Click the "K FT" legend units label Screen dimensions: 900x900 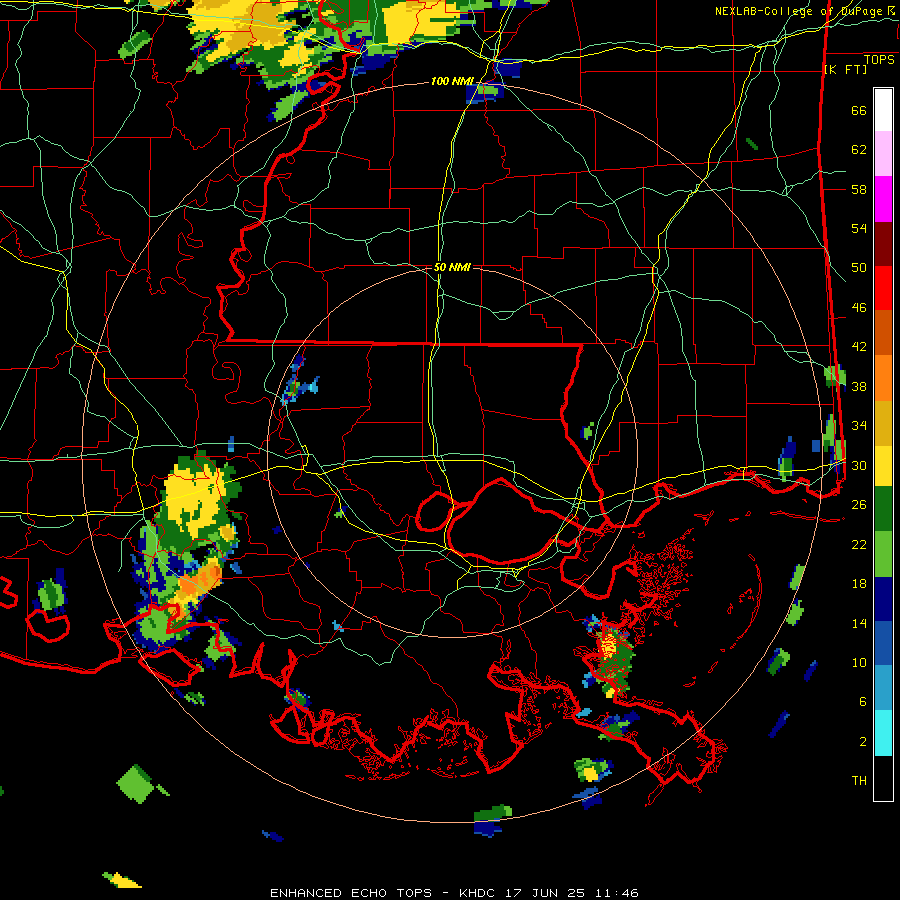tap(846, 69)
